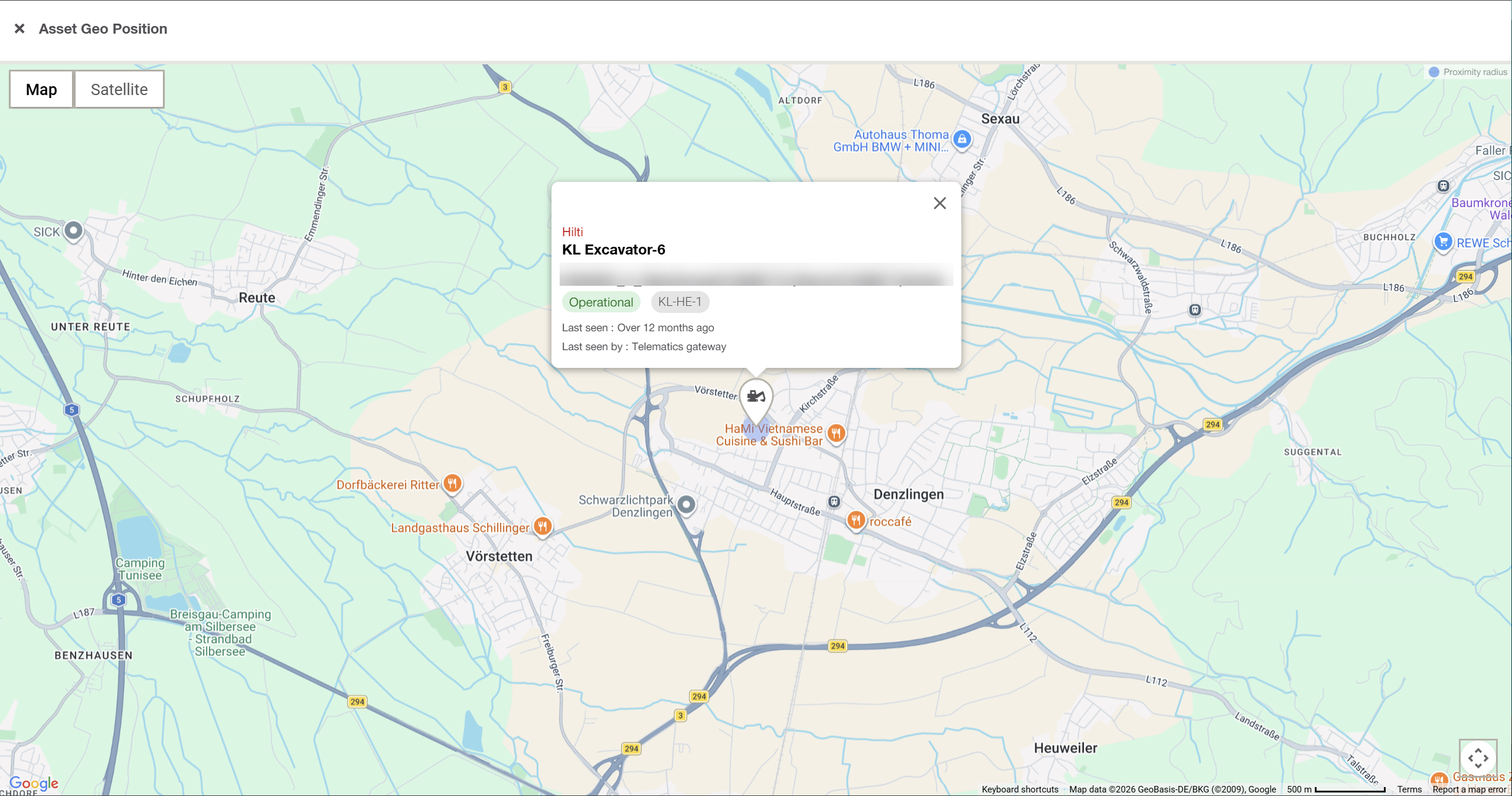Image resolution: width=1512 pixels, height=796 pixels.
Task: Close the KL Excavator-6 info popup
Action: click(x=939, y=203)
